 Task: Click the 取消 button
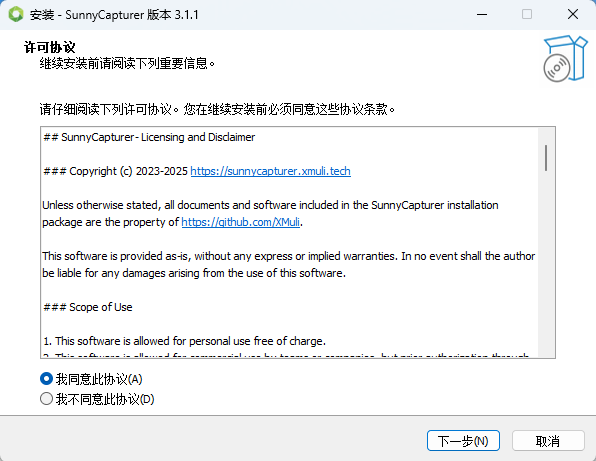point(548,441)
